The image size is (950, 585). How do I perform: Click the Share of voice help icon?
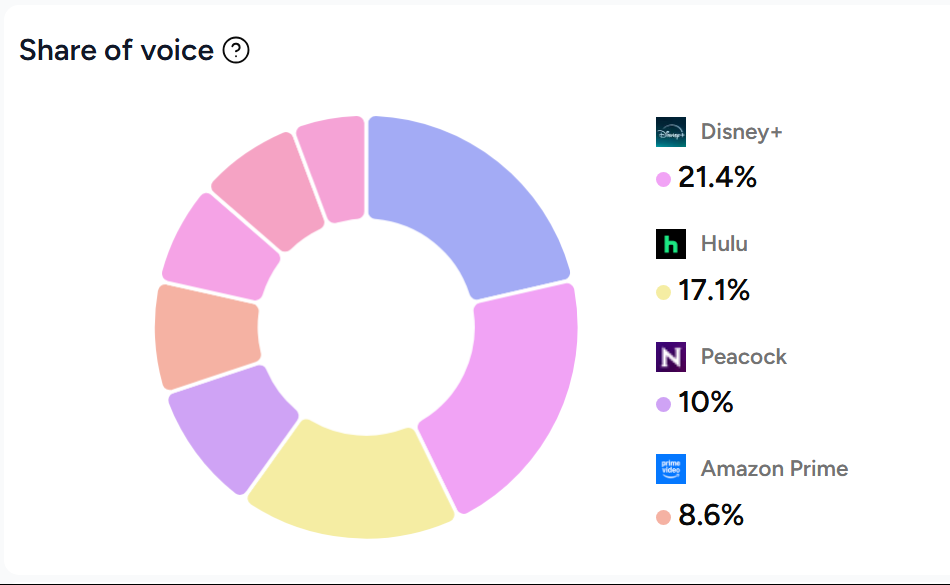(236, 50)
